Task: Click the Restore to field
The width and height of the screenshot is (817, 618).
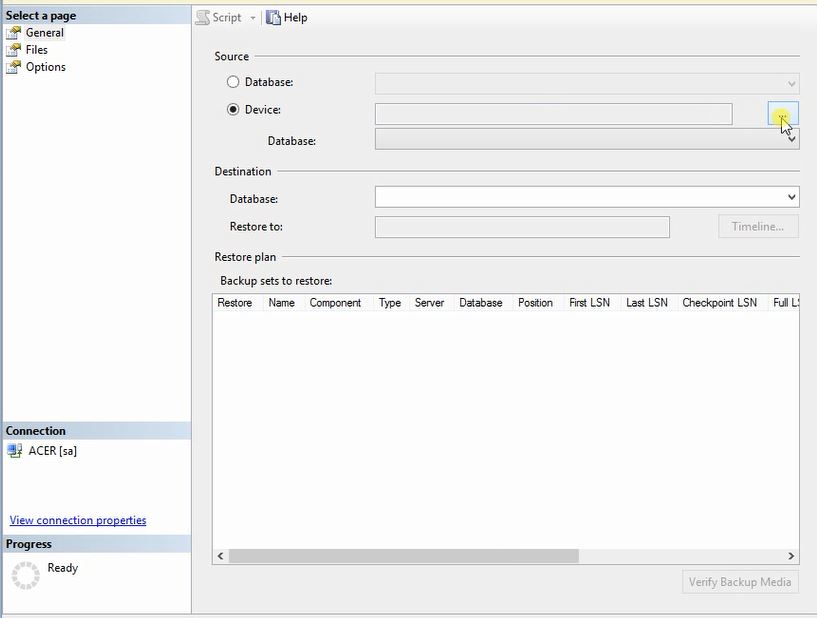Action: 522,227
